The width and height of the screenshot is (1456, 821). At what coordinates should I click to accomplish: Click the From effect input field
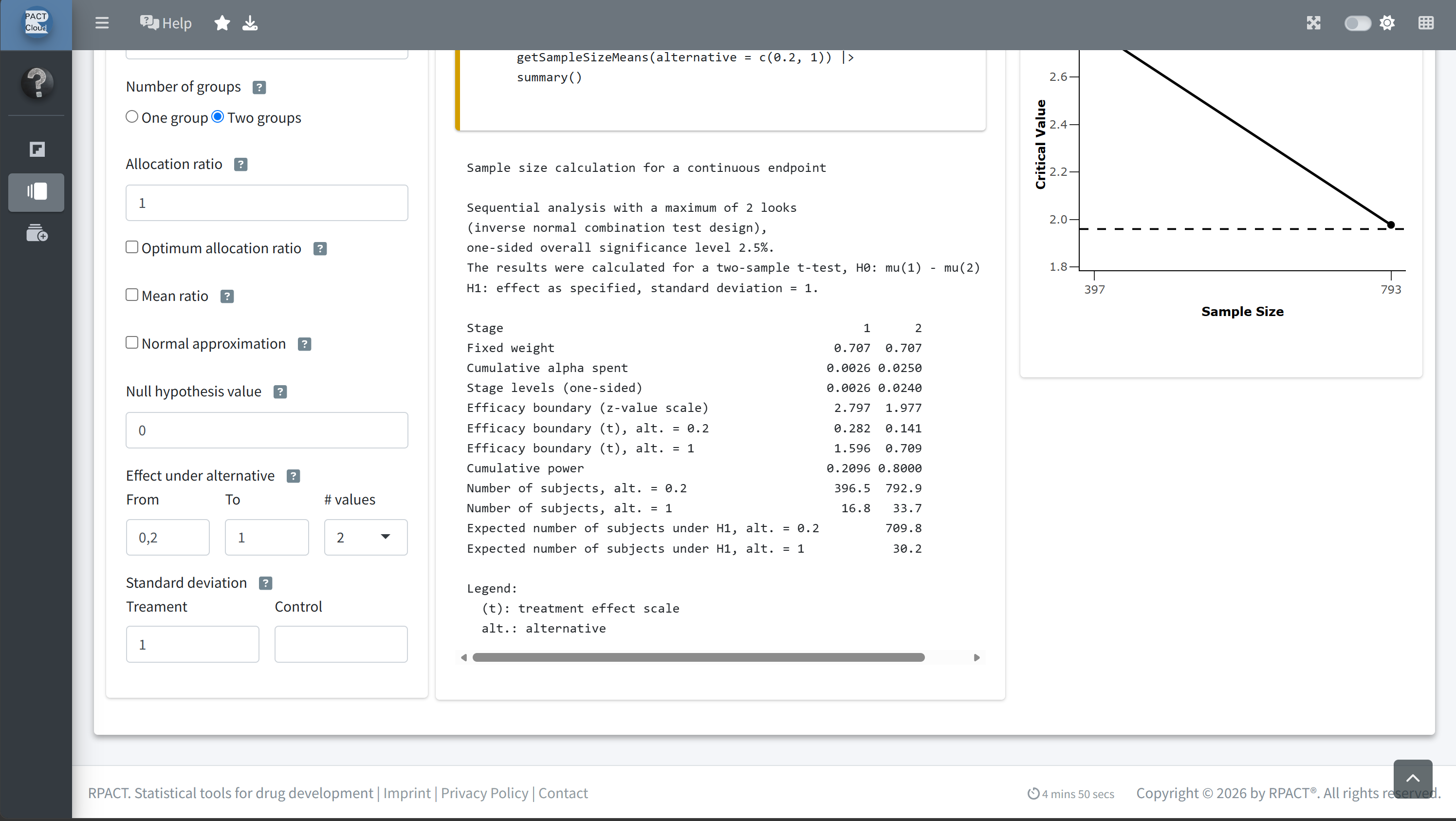(x=168, y=537)
